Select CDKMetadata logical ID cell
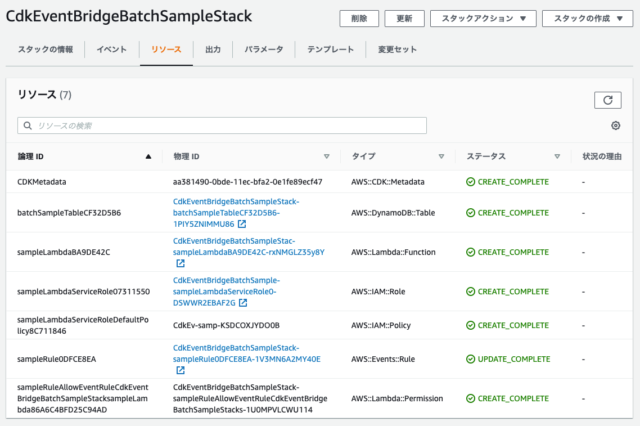This screenshot has width=640, height=426. click(42, 182)
